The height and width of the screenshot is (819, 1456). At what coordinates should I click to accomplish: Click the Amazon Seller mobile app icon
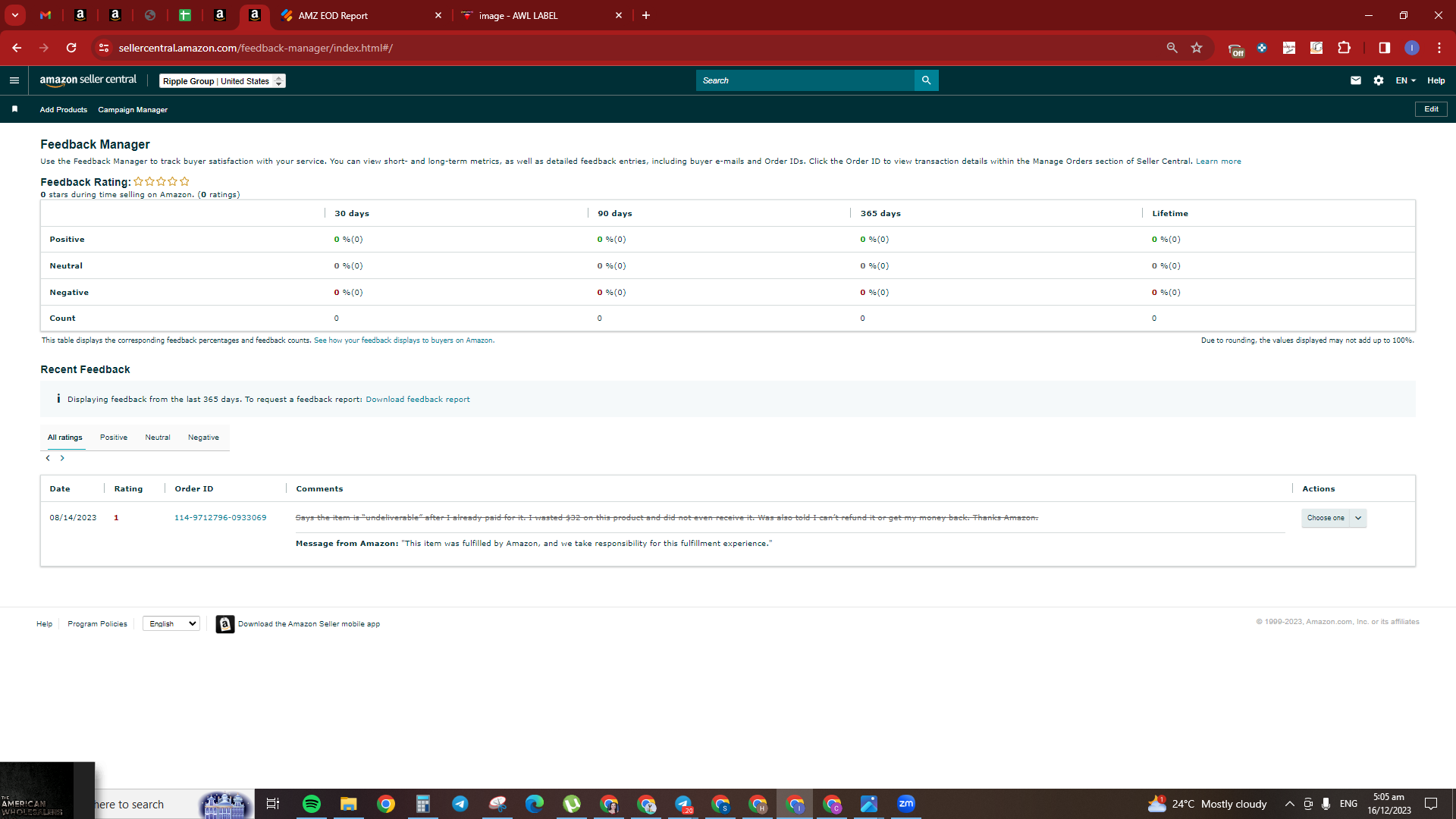225,624
